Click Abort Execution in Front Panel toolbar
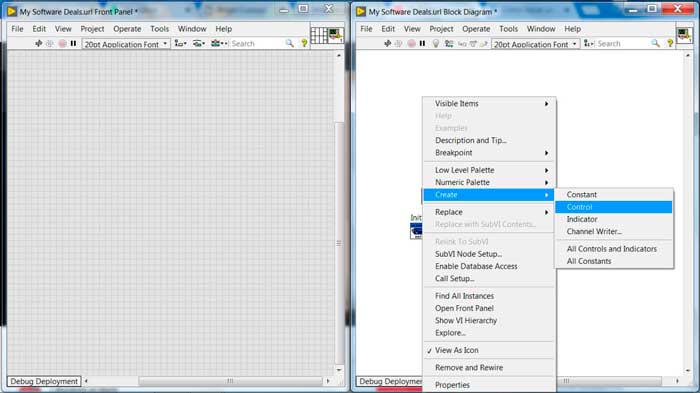 point(62,43)
